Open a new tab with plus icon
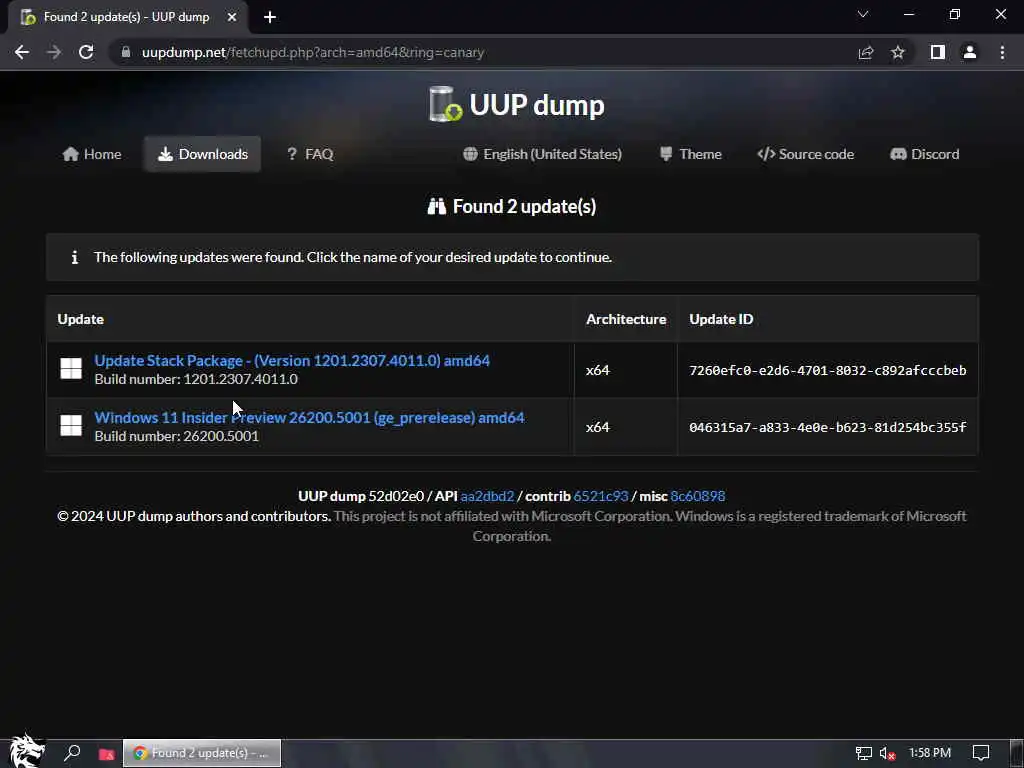This screenshot has height=768, width=1024. click(x=270, y=17)
